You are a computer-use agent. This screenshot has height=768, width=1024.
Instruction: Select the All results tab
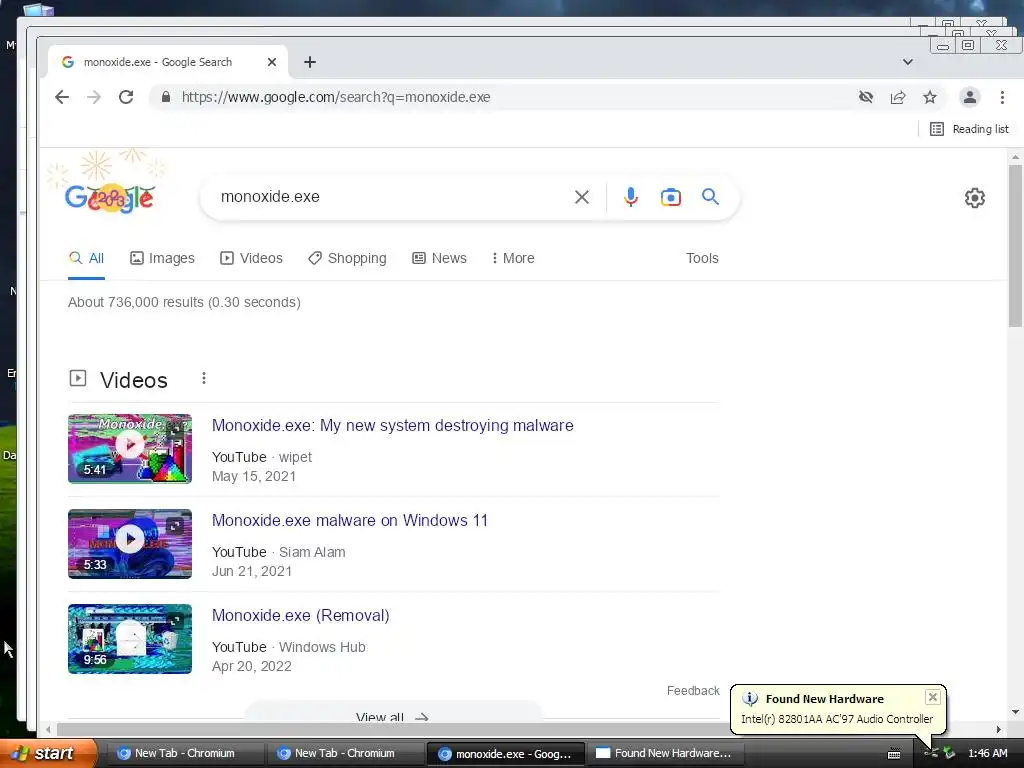point(87,258)
